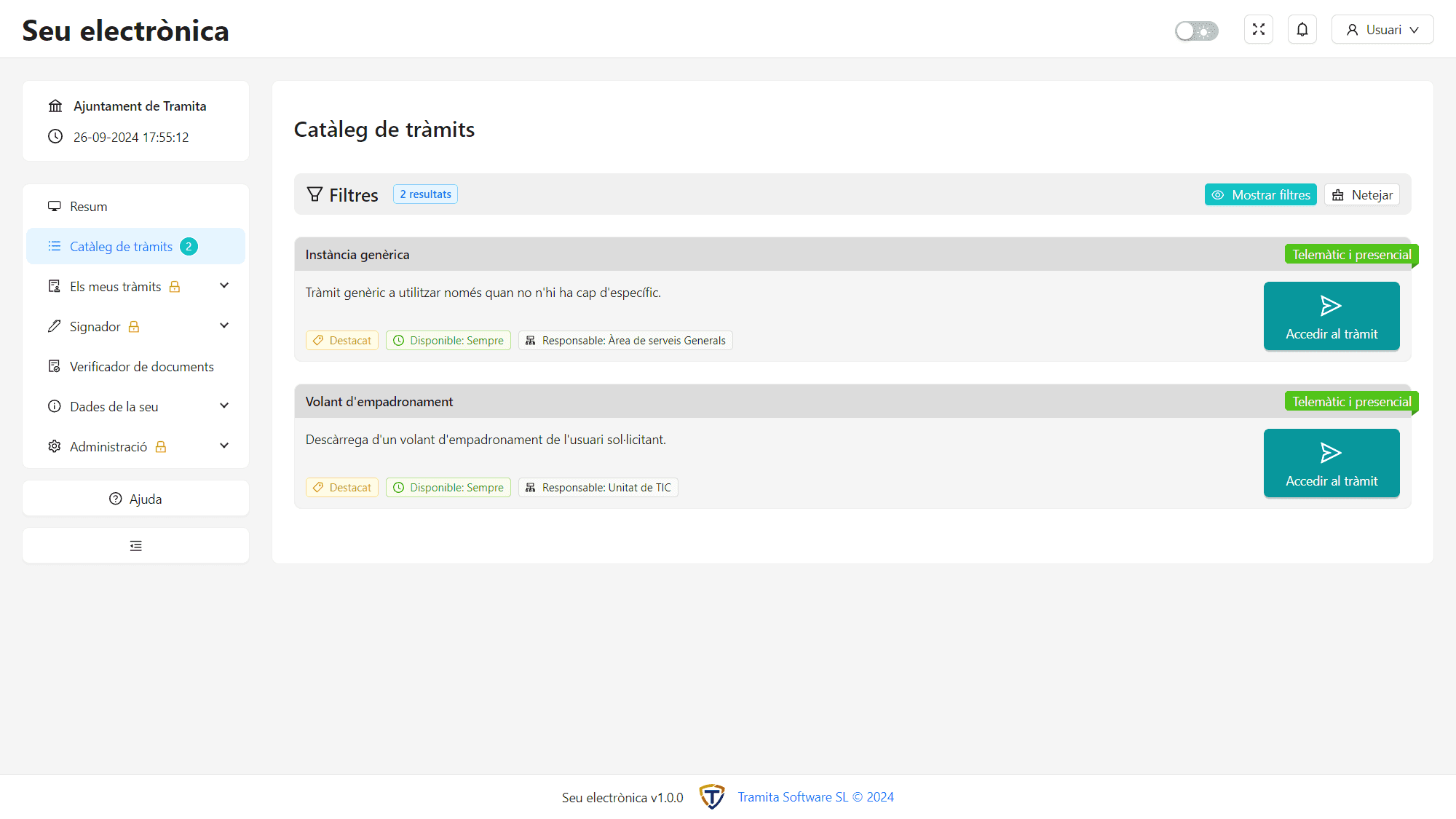Click the Accedir al tràmit button for Volant d'empadronament
The height and width of the screenshot is (819, 1456).
[x=1331, y=463]
